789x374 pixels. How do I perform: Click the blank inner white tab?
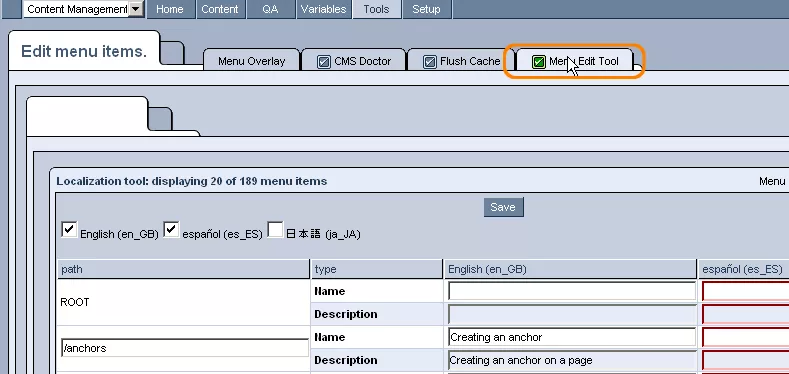pos(87,115)
